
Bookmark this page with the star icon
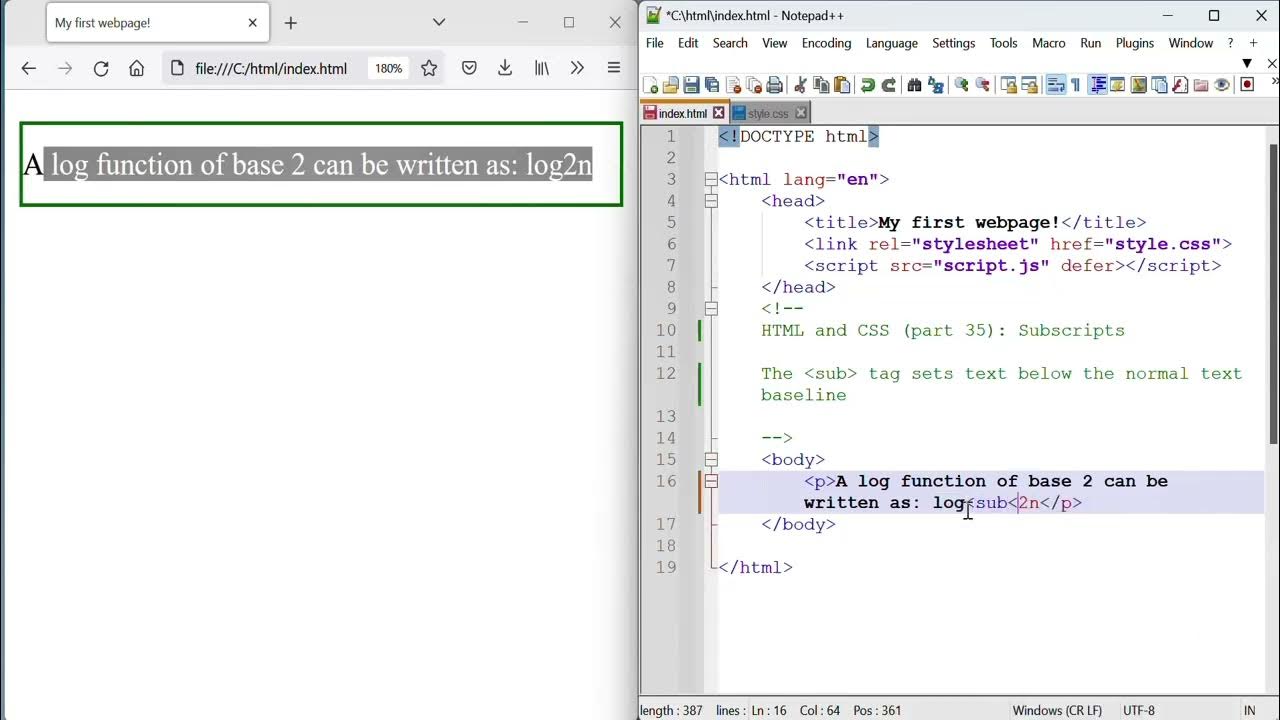(429, 68)
